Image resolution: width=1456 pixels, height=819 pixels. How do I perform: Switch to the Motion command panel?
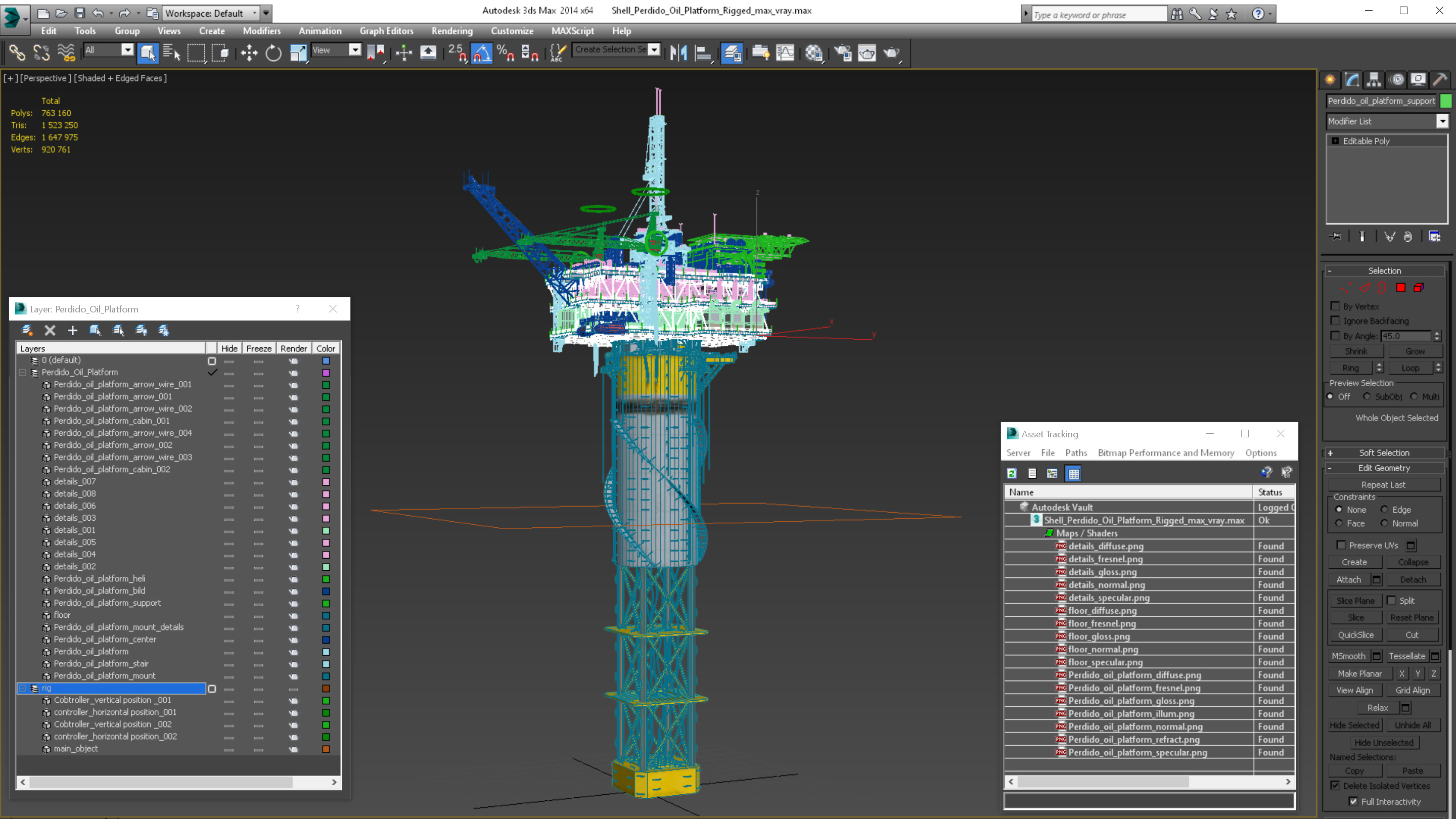pyautogui.click(x=1397, y=79)
